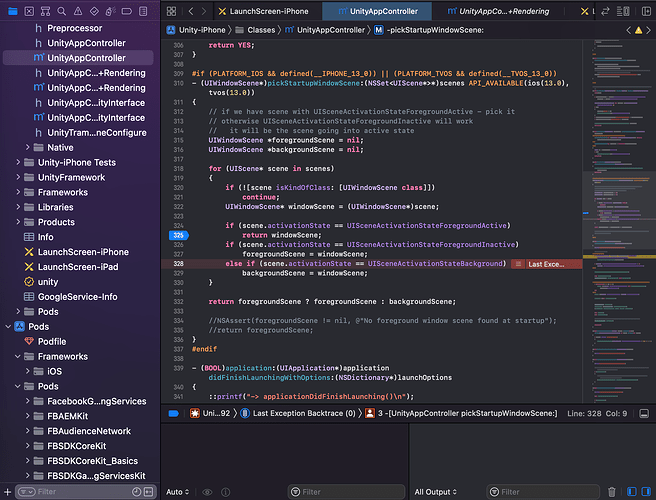Click the print description info icon

226,492
